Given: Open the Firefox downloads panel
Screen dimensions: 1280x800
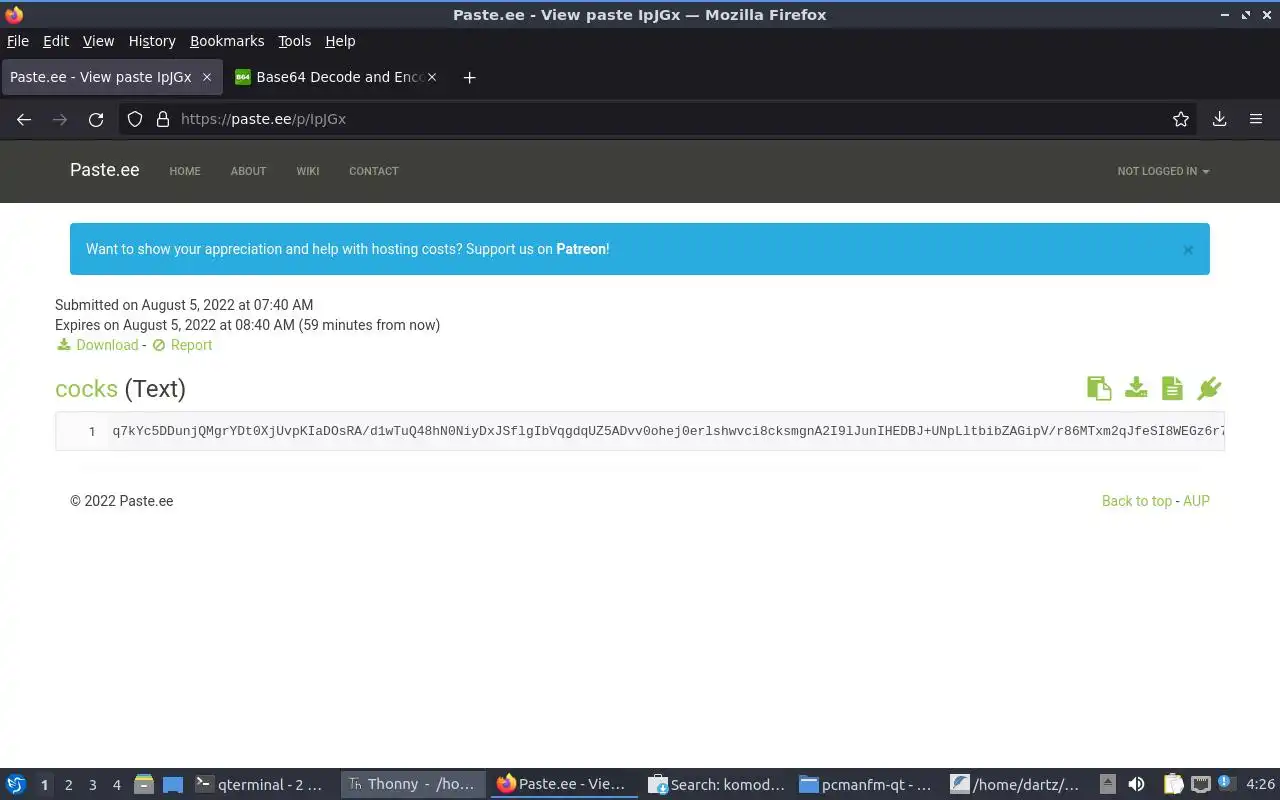Looking at the screenshot, I should pyautogui.click(x=1220, y=119).
